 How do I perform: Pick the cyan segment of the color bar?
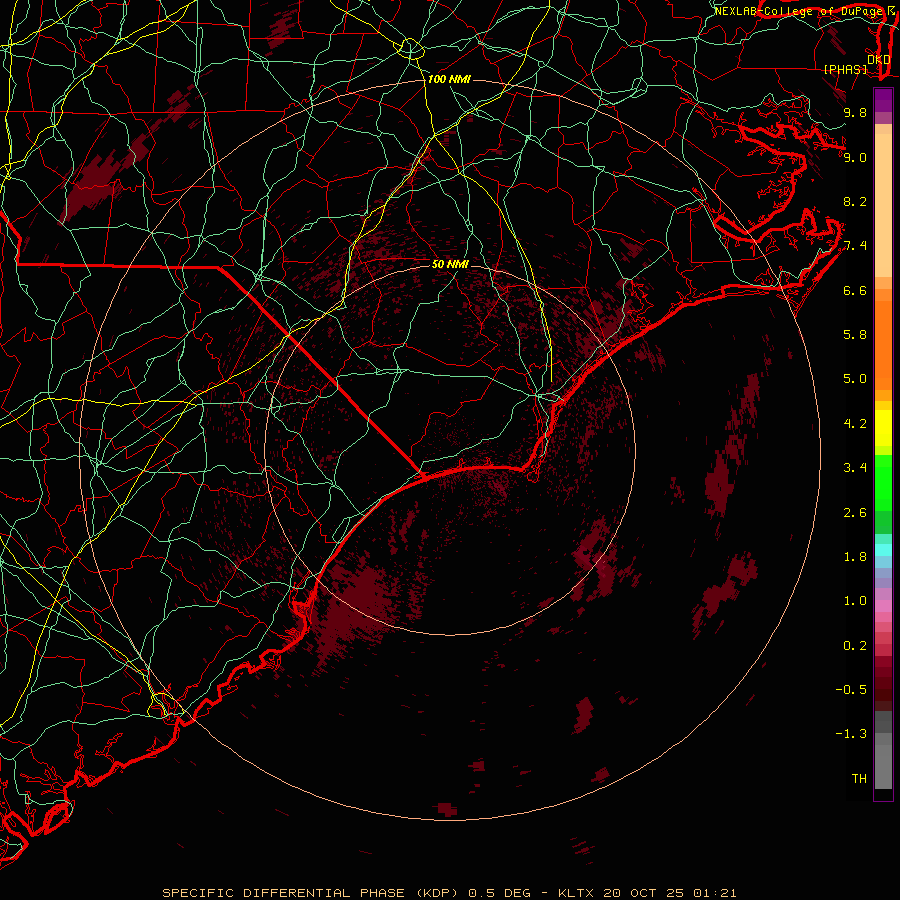(883, 550)
